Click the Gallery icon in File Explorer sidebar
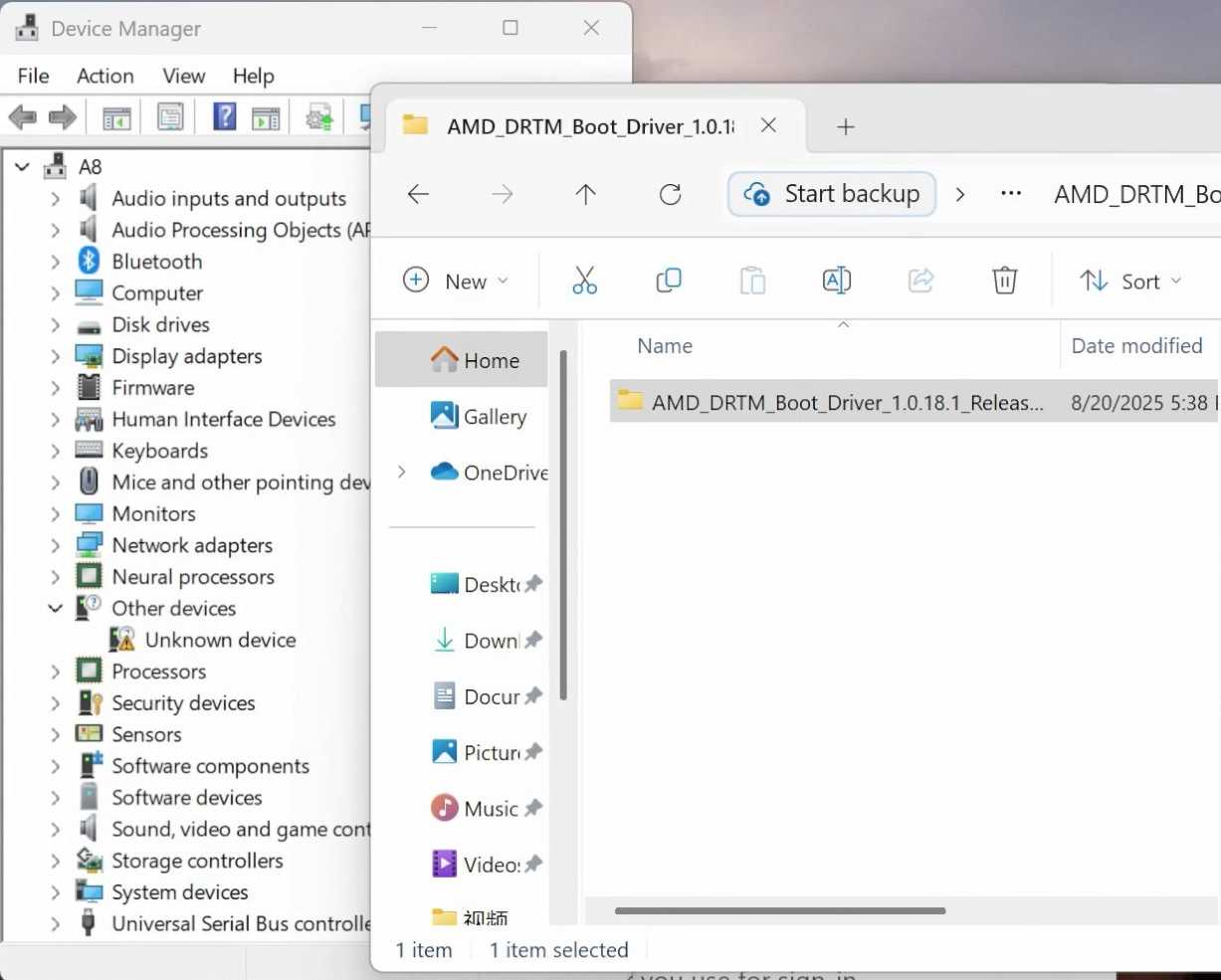The width and height of the screenshot is (1221, 980). pyautogui.click(x=444, y=416)
